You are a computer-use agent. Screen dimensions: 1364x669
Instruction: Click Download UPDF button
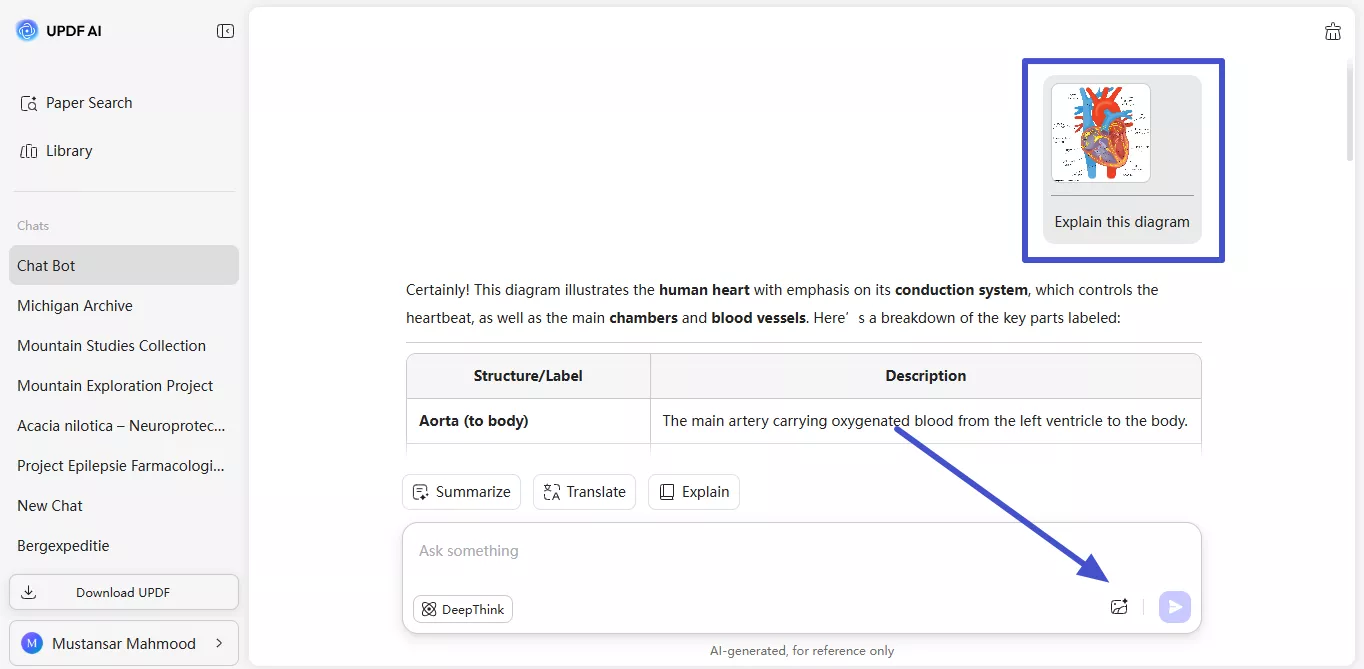(x=124, y=592)
